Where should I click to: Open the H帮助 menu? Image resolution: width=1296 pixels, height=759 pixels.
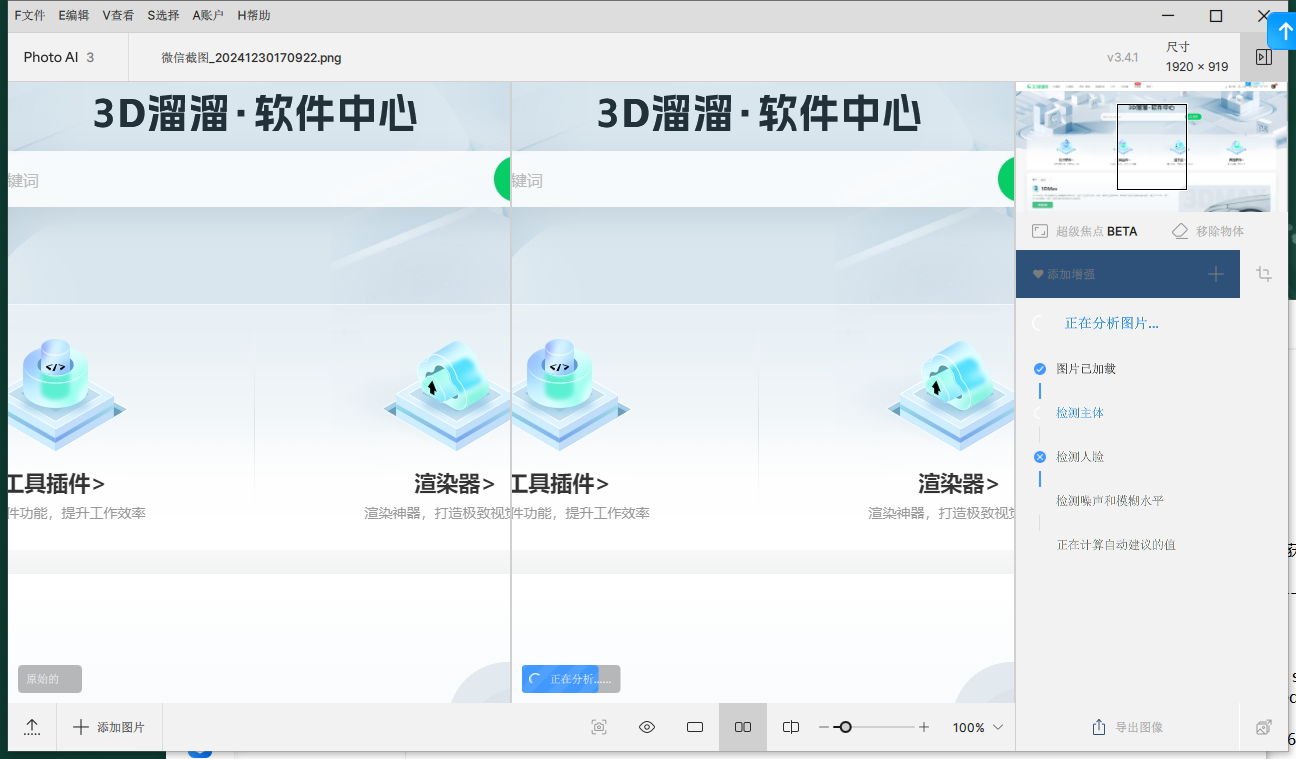tap(254, 15)
